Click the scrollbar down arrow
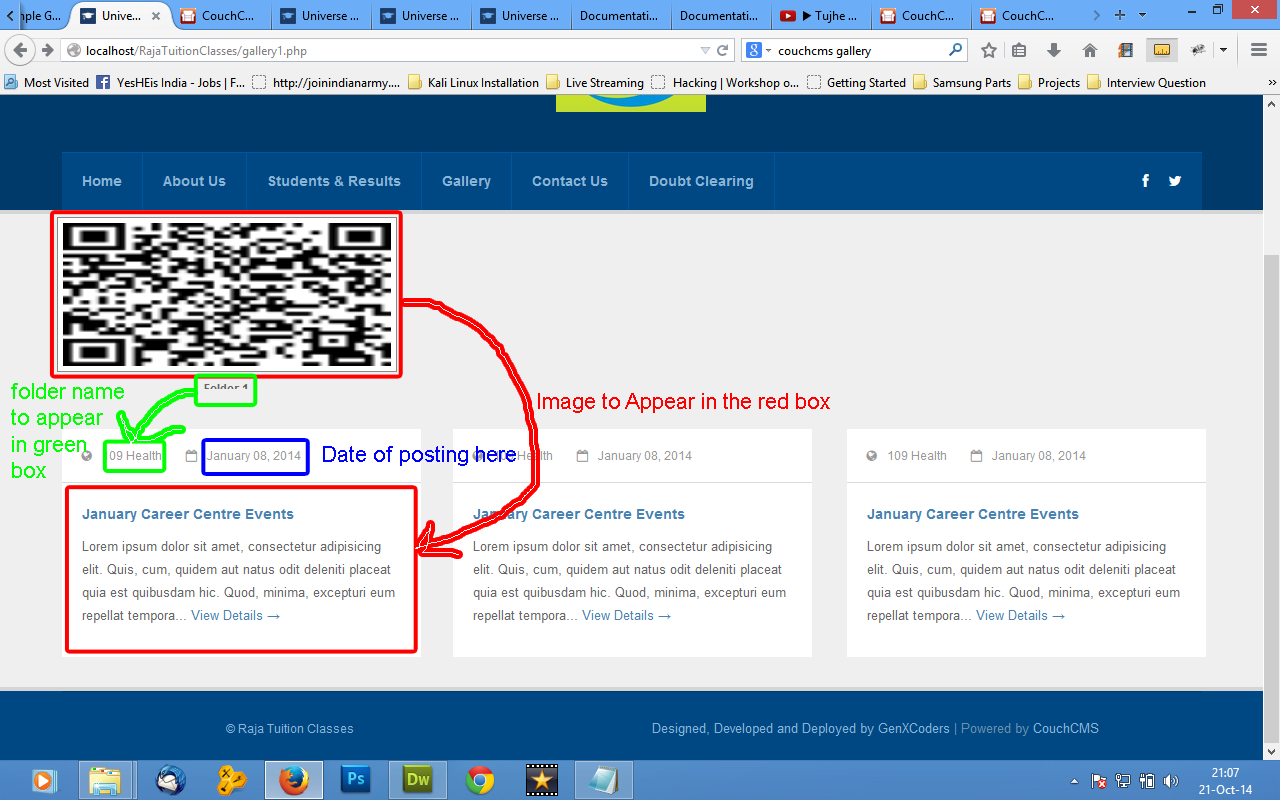The height and width of the screenshot is (800, 1280). [x=1272, y=751]
